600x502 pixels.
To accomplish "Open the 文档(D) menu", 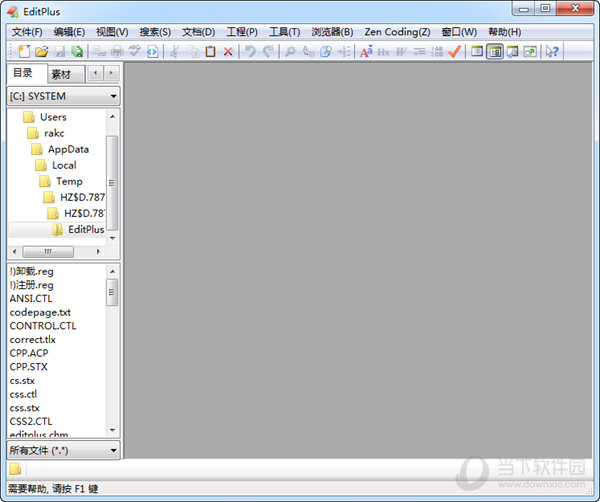I will coord(199,32).
